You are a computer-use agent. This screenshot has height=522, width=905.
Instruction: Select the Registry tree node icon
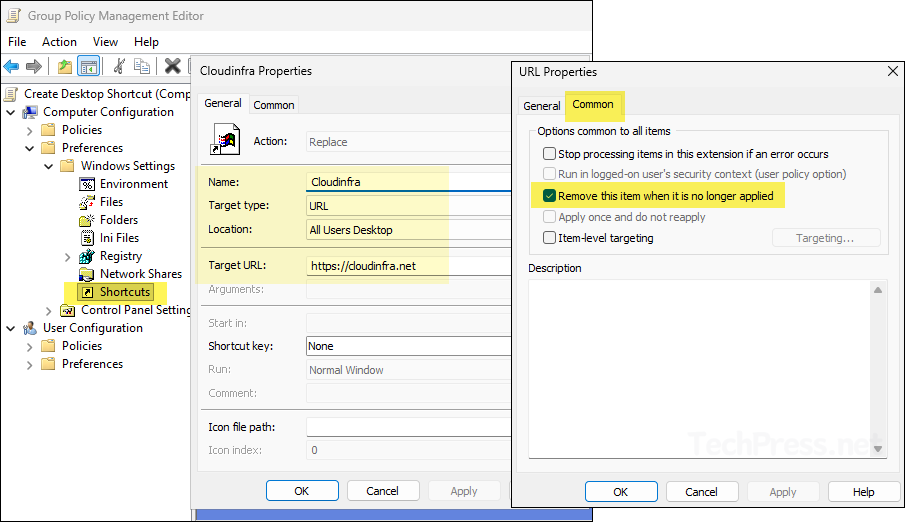point(87,256)
